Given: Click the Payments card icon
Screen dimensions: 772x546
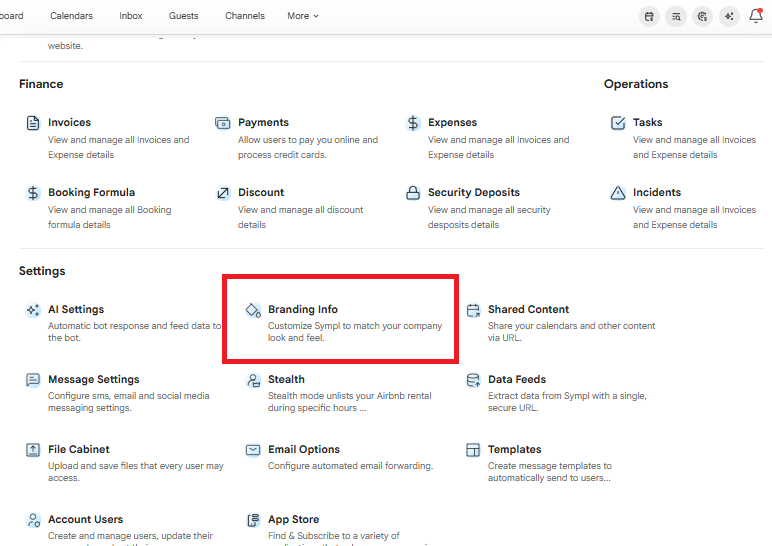Looking at the screenshot, I should coord(223,123).
